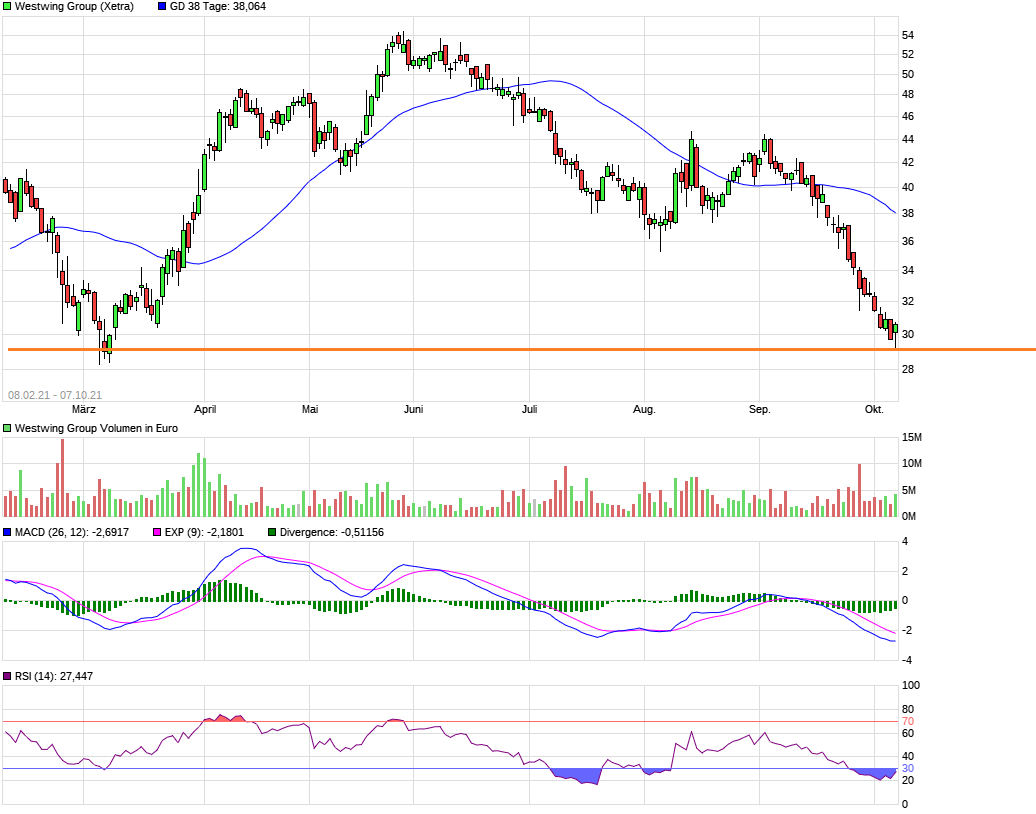This screenshot has width=1036, height=814.
Task: Click the green volume legend swatch
Action: click(7, 428)
